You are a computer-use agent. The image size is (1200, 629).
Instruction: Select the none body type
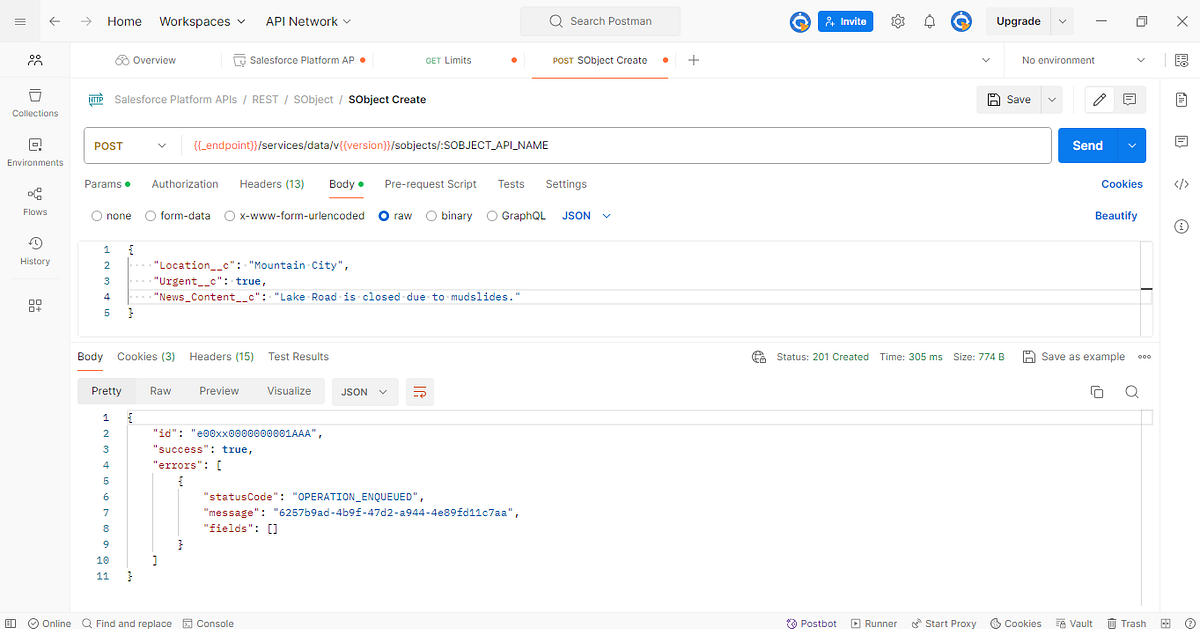point(111,216)
